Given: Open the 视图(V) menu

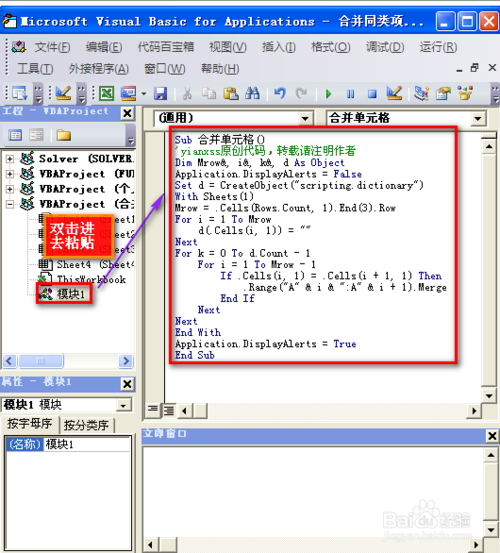Looking at the screenshot, I should click(228, 47).
